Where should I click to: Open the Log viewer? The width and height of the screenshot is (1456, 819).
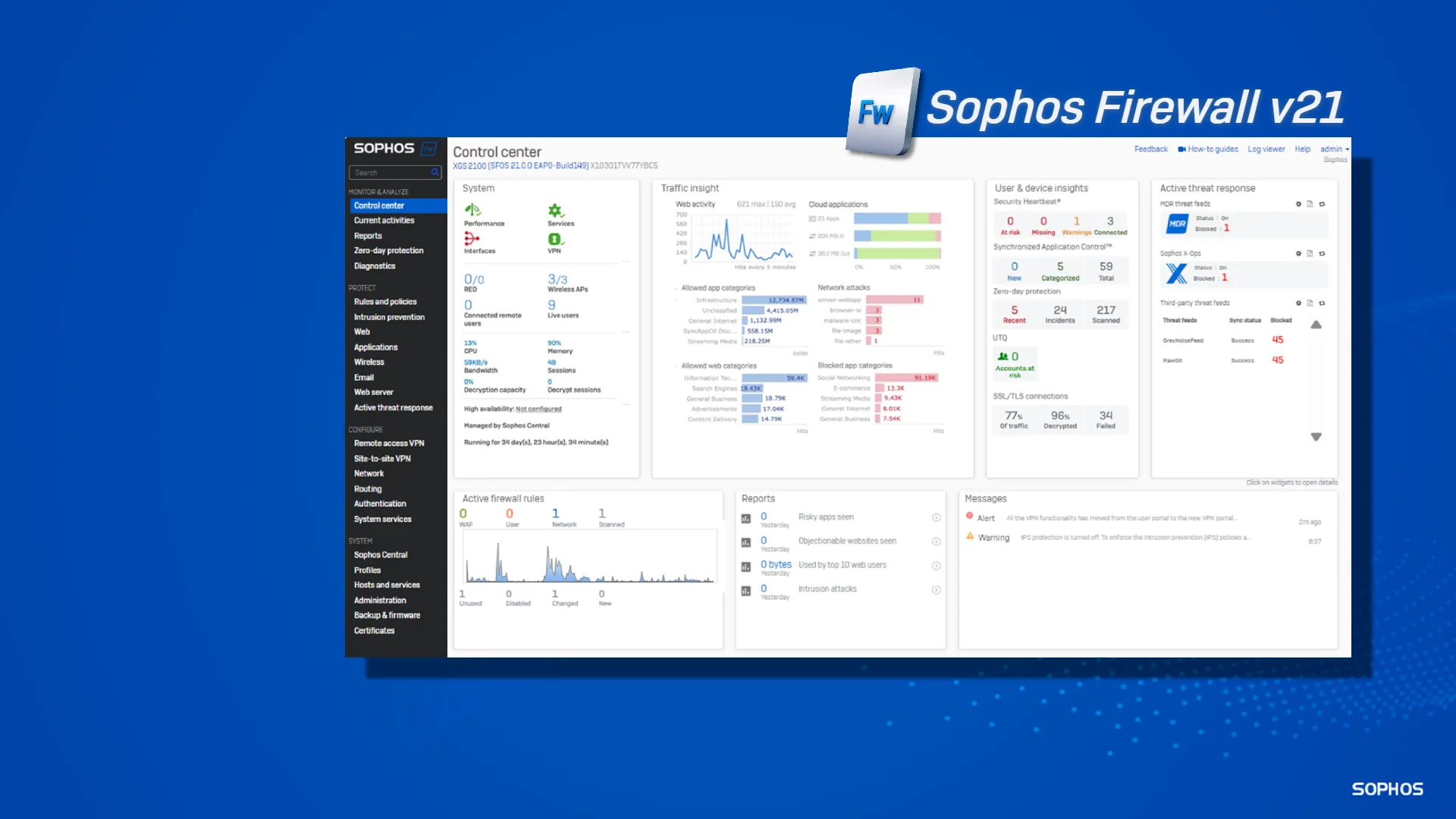click(1266, 149)
